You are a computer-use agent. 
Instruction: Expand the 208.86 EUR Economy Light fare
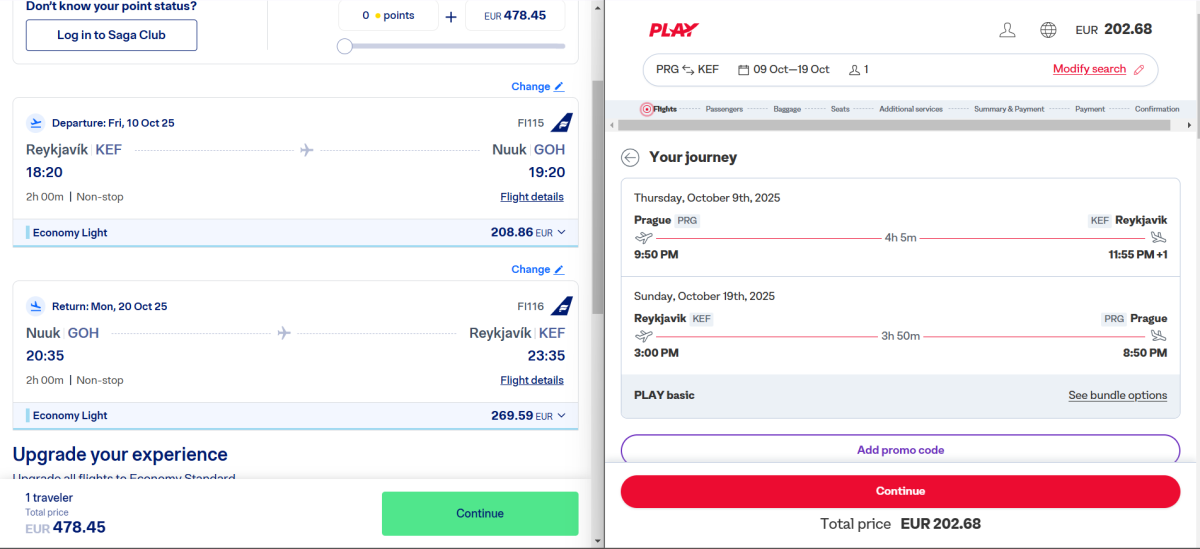point(561,232)
